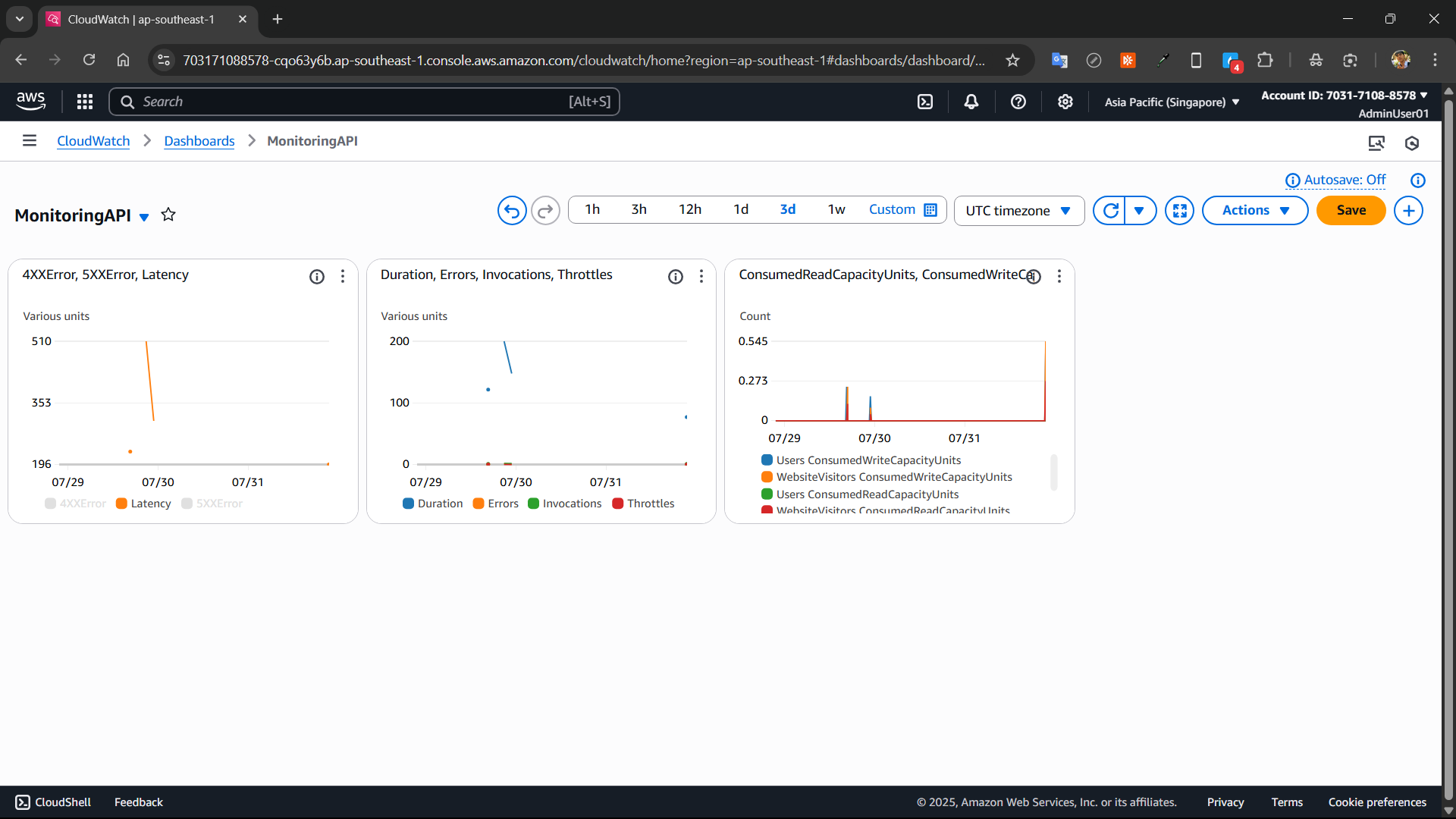Expand the MonitoringAPI dashboard switcher arrow
The width and height of the screenshot is (1456, 819).
point(144,217)
